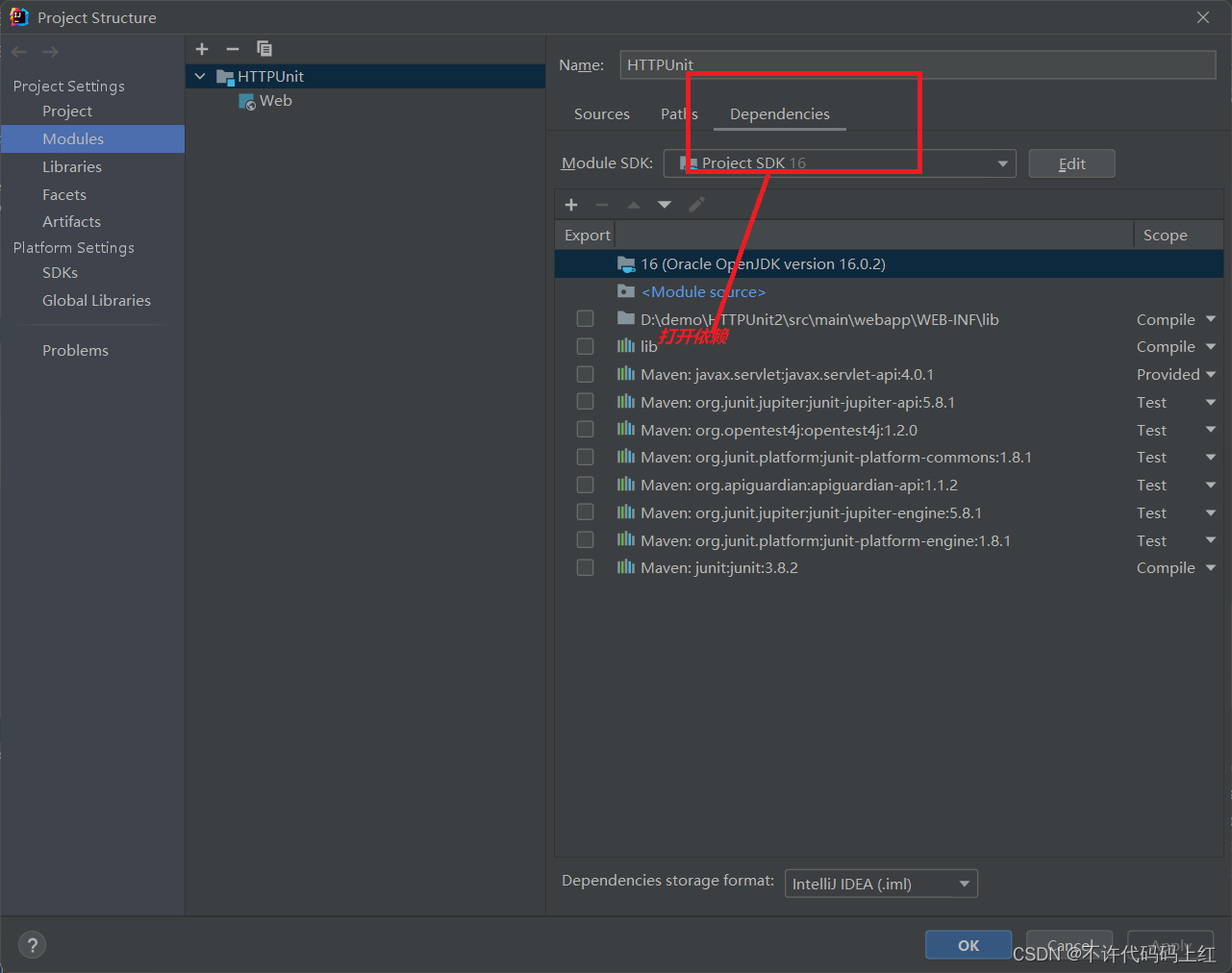
Task: Check export for junit-jupiter-engine:5.8.1
Action: (585, 512)
